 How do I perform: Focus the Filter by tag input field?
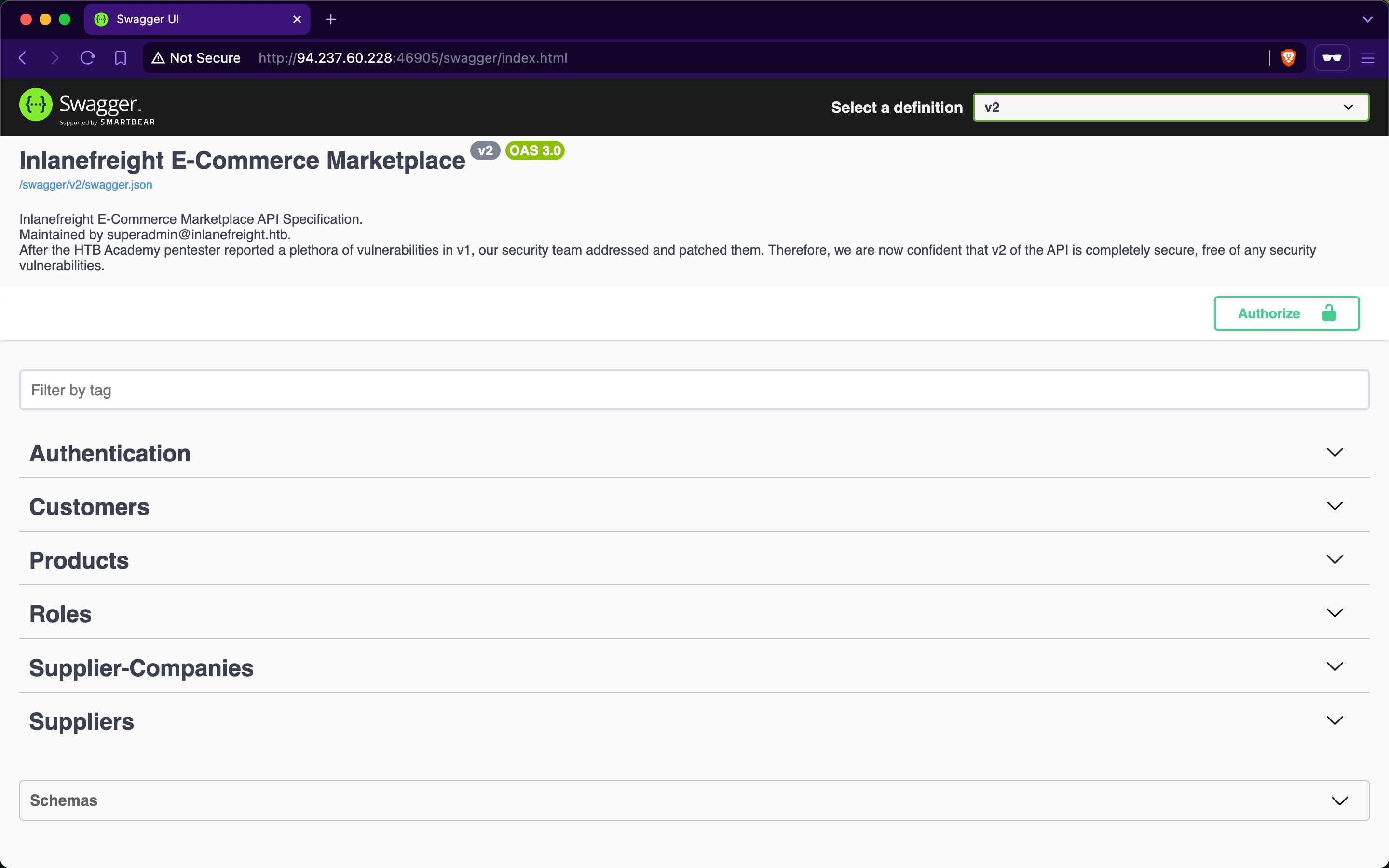[694, 390]
